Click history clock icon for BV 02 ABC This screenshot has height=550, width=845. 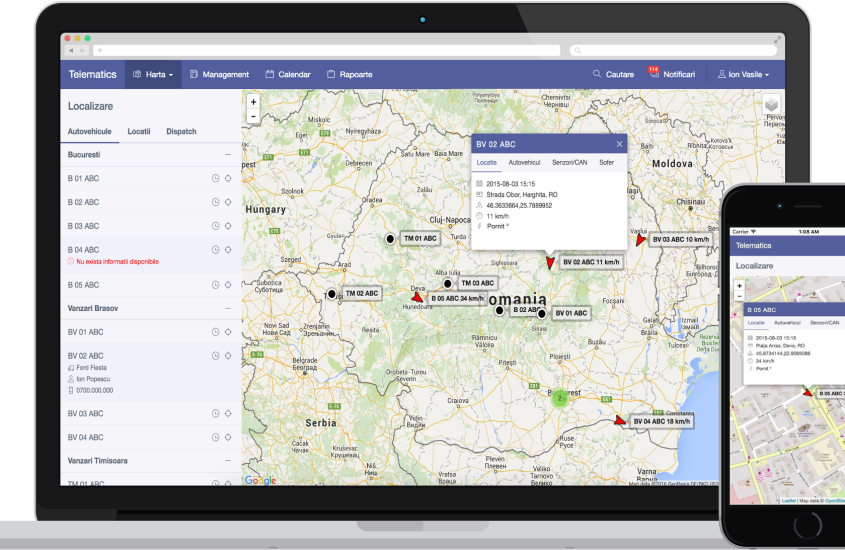(216, 356)
